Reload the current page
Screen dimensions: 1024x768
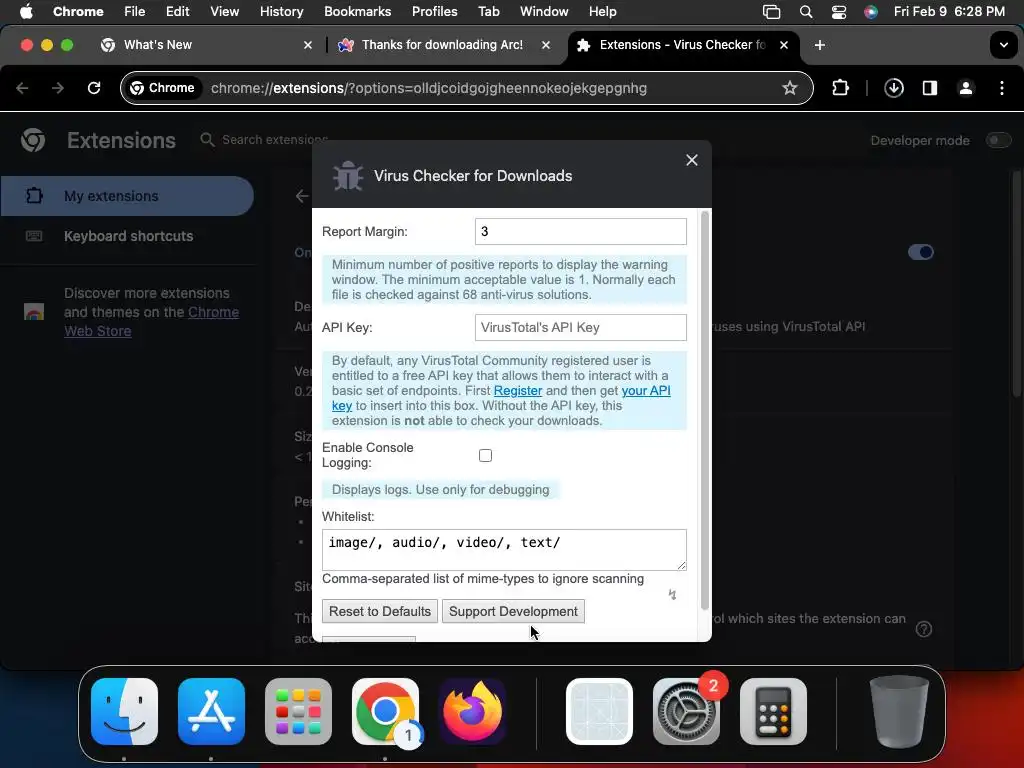[94, 88]
